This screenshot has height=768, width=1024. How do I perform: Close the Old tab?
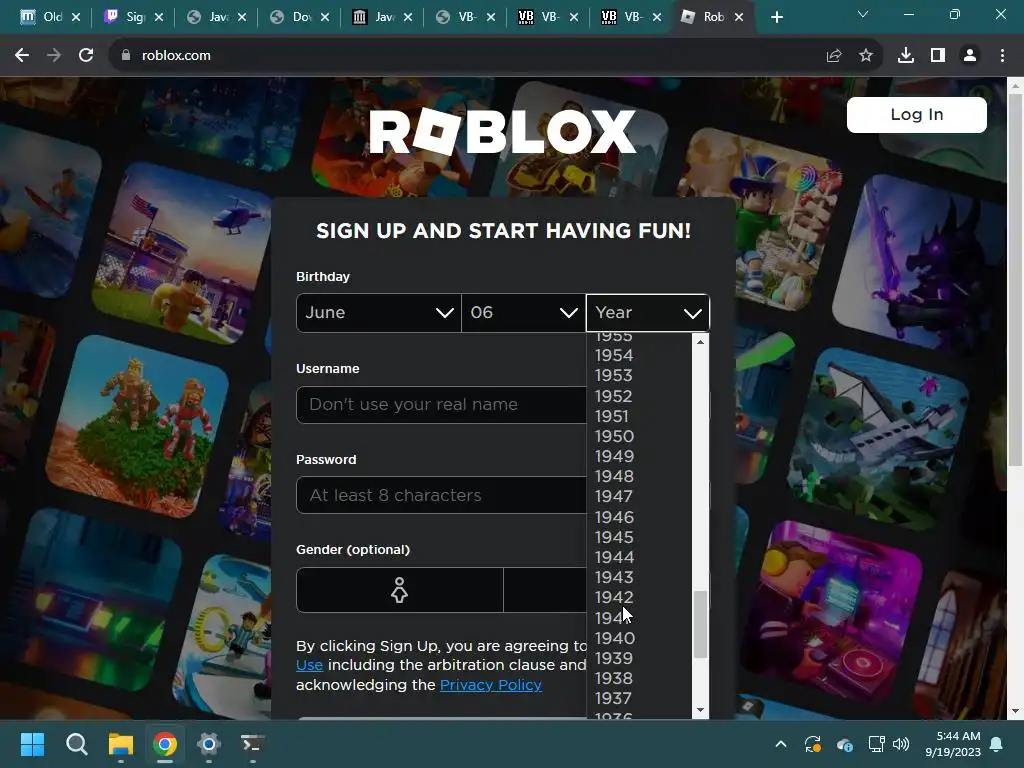(76, 17)
